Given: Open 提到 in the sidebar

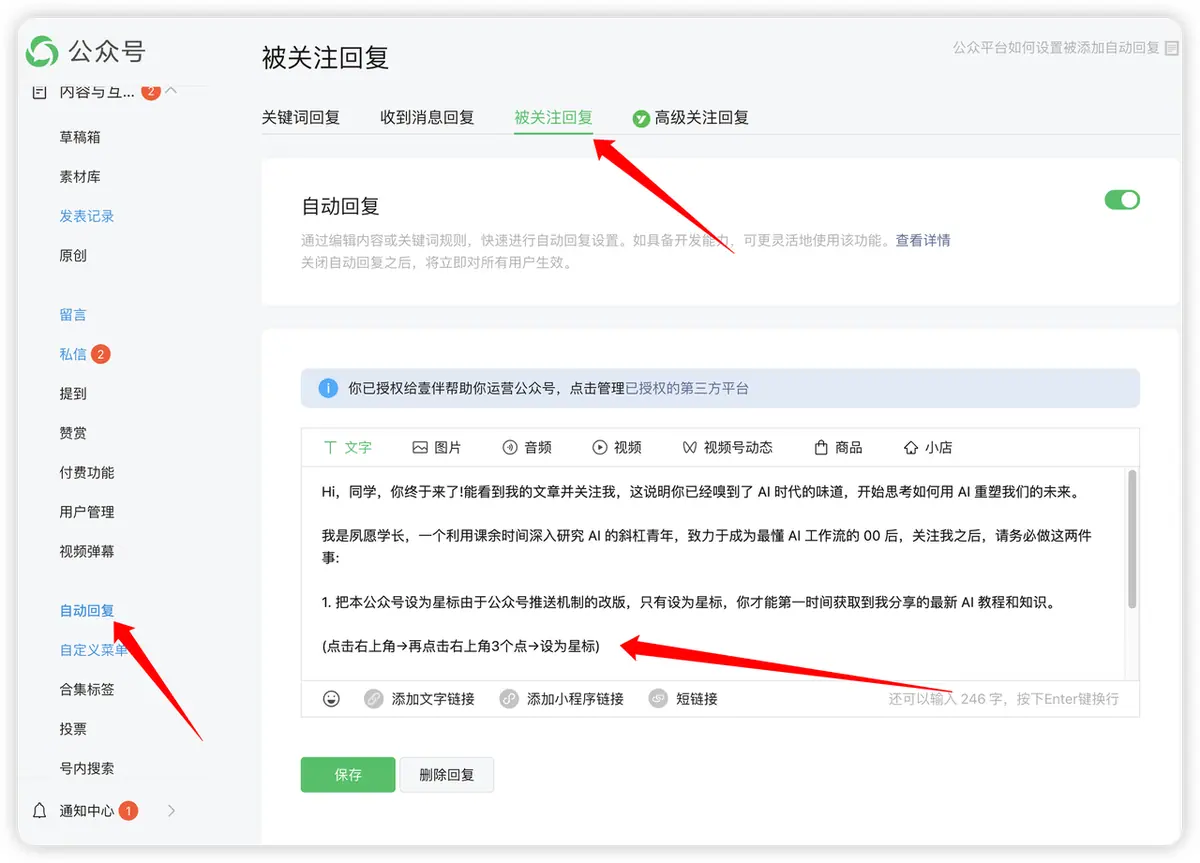Looking at the screenshot, I should coord(73,394).
